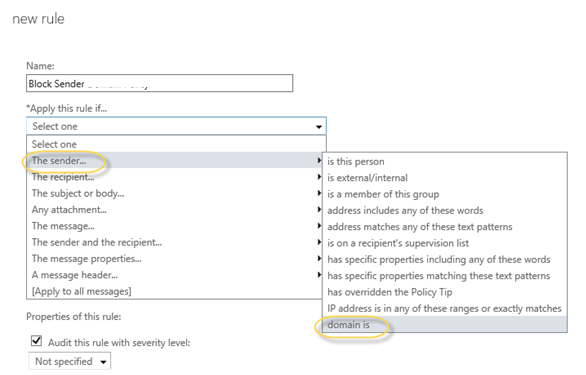The height and width of the screenshot is (375, 586).
Task: Pick 'IP address is in any of these ranges'
Action: tap(445, 308)
